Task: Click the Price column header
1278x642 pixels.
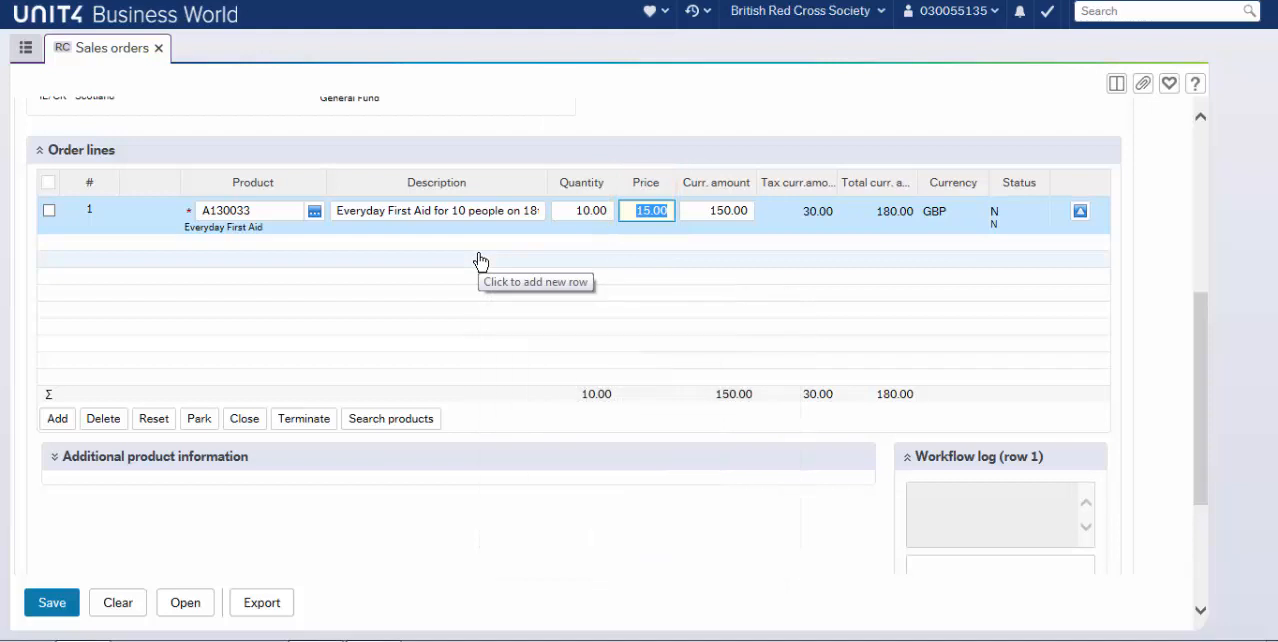Action: point(646,182)
